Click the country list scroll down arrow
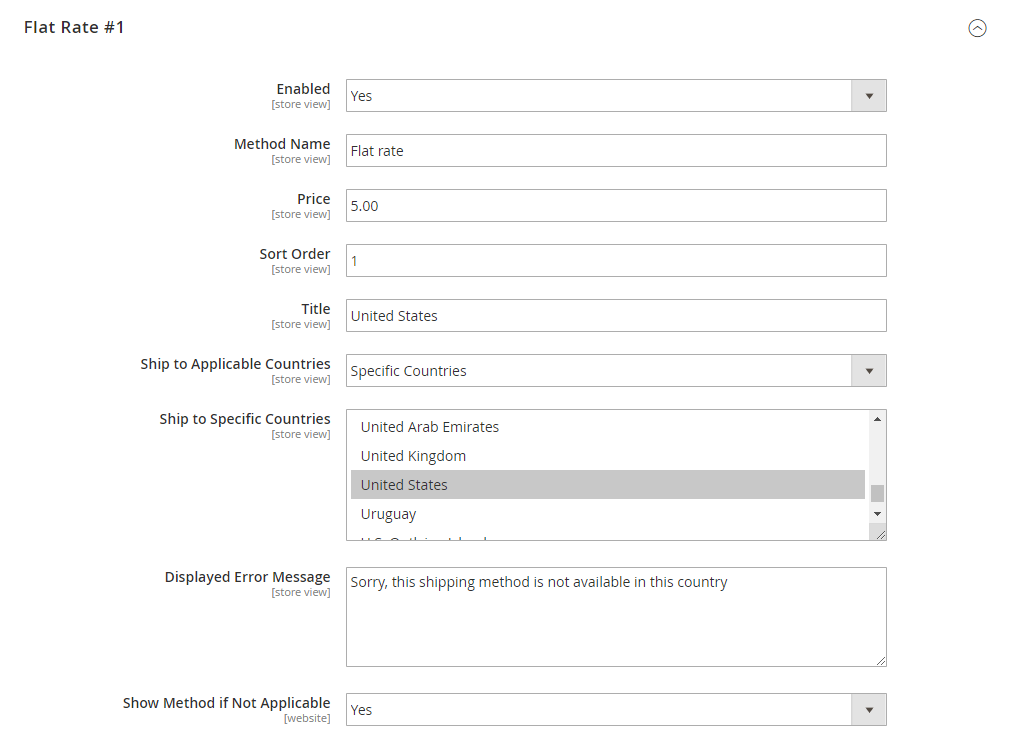1016x738 pixels. click(x=877, y=513)
